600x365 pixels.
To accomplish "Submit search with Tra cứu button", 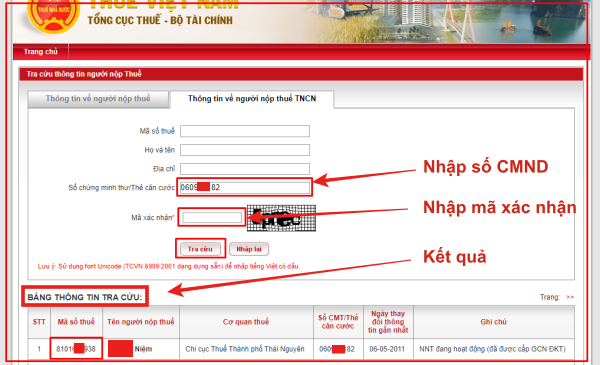I will tap(200, 249).
